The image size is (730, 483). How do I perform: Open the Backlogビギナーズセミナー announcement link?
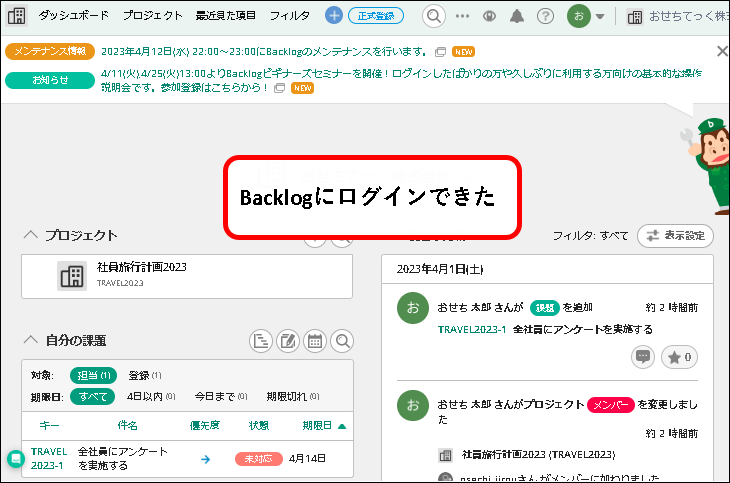(x=401, y=80)
